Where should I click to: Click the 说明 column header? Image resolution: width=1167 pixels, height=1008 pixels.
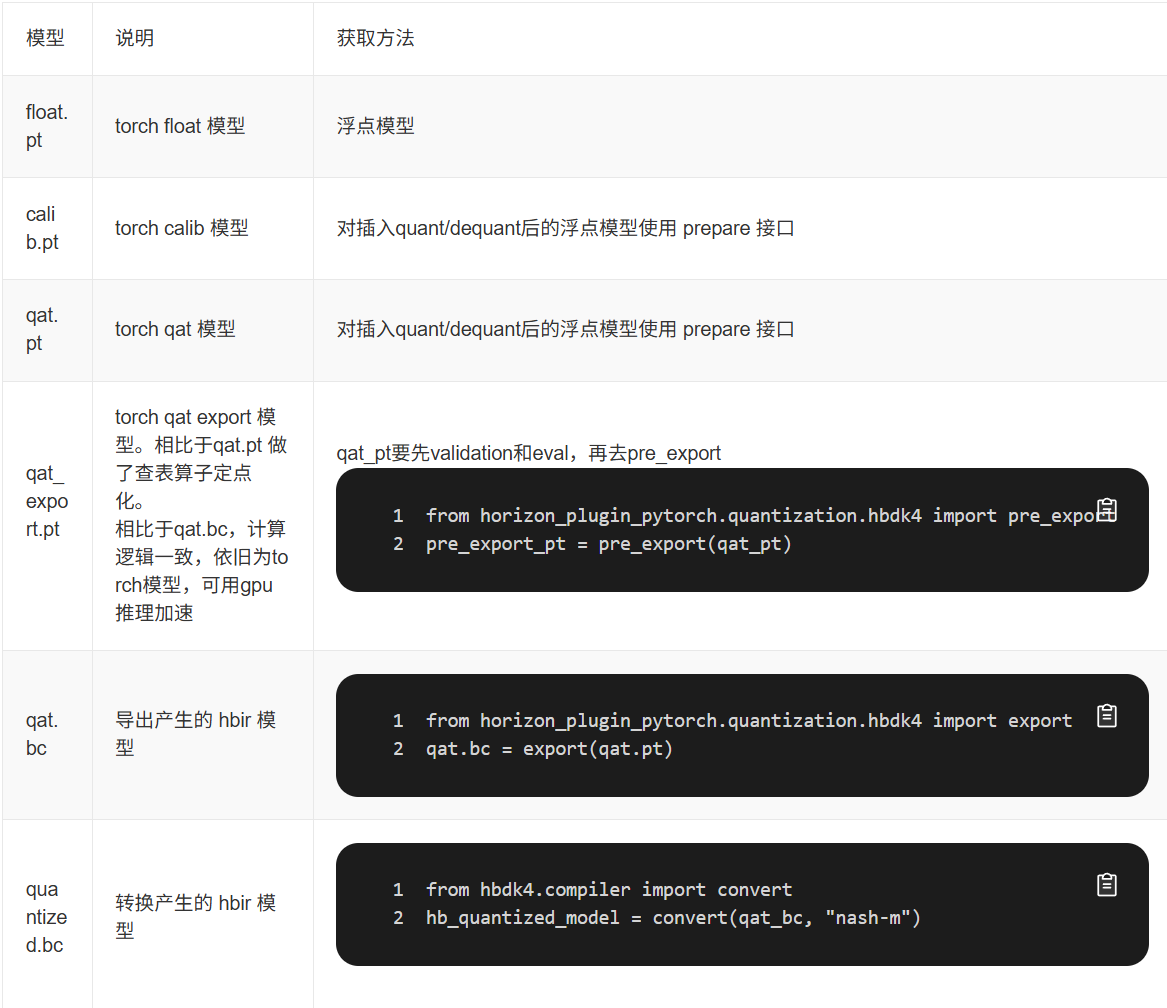click(x=135, y=38)
